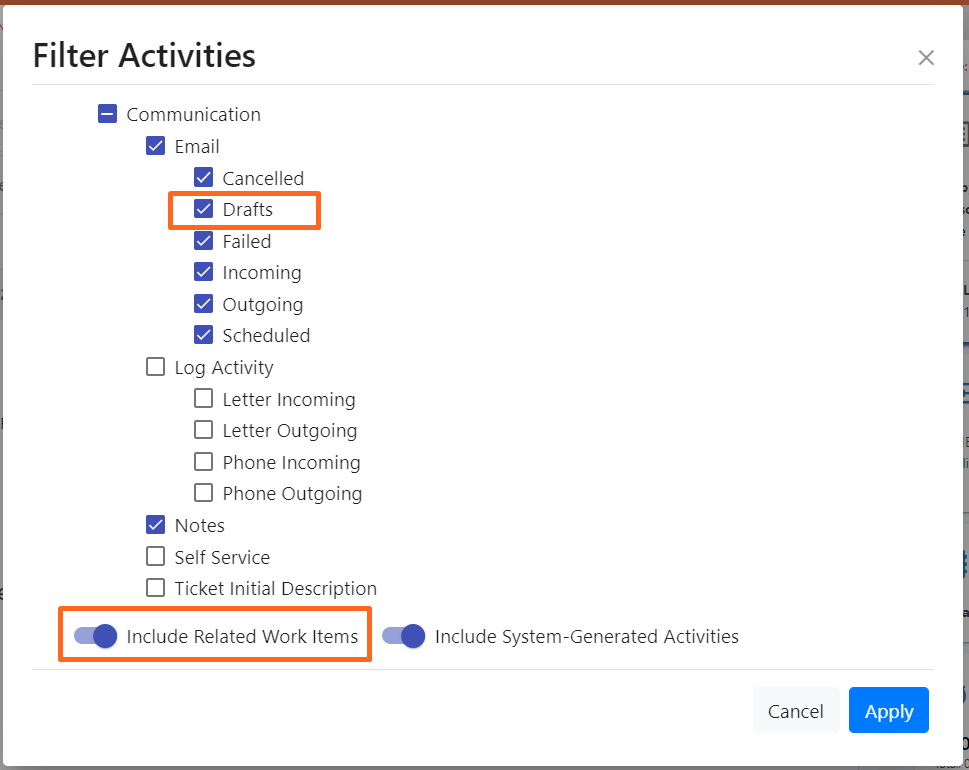This screenshot has height=770, width=969.
Task: Uncheck the Outgoing email option
Action: (204, 304)
